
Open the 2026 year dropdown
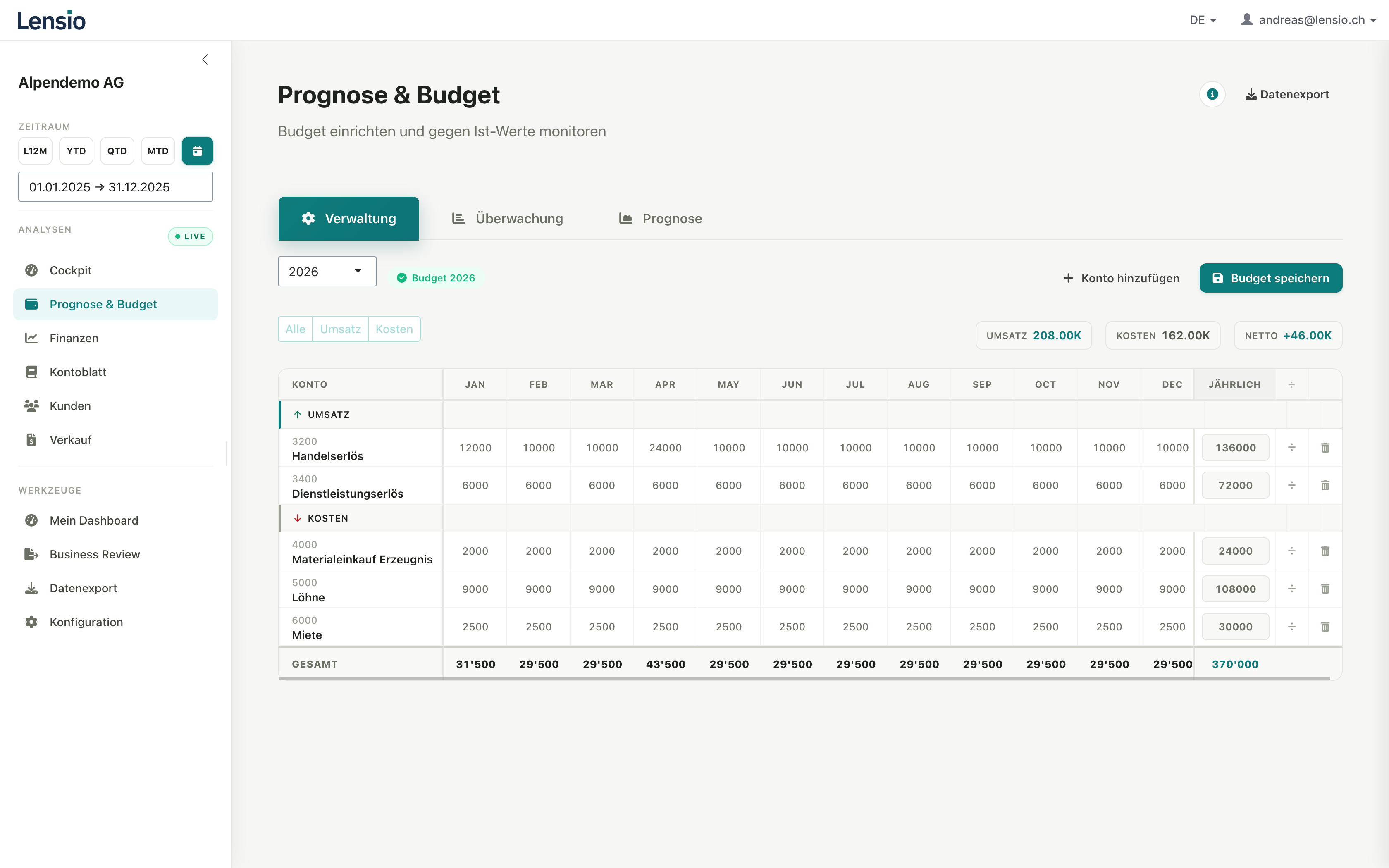click(x=327, y=271)
